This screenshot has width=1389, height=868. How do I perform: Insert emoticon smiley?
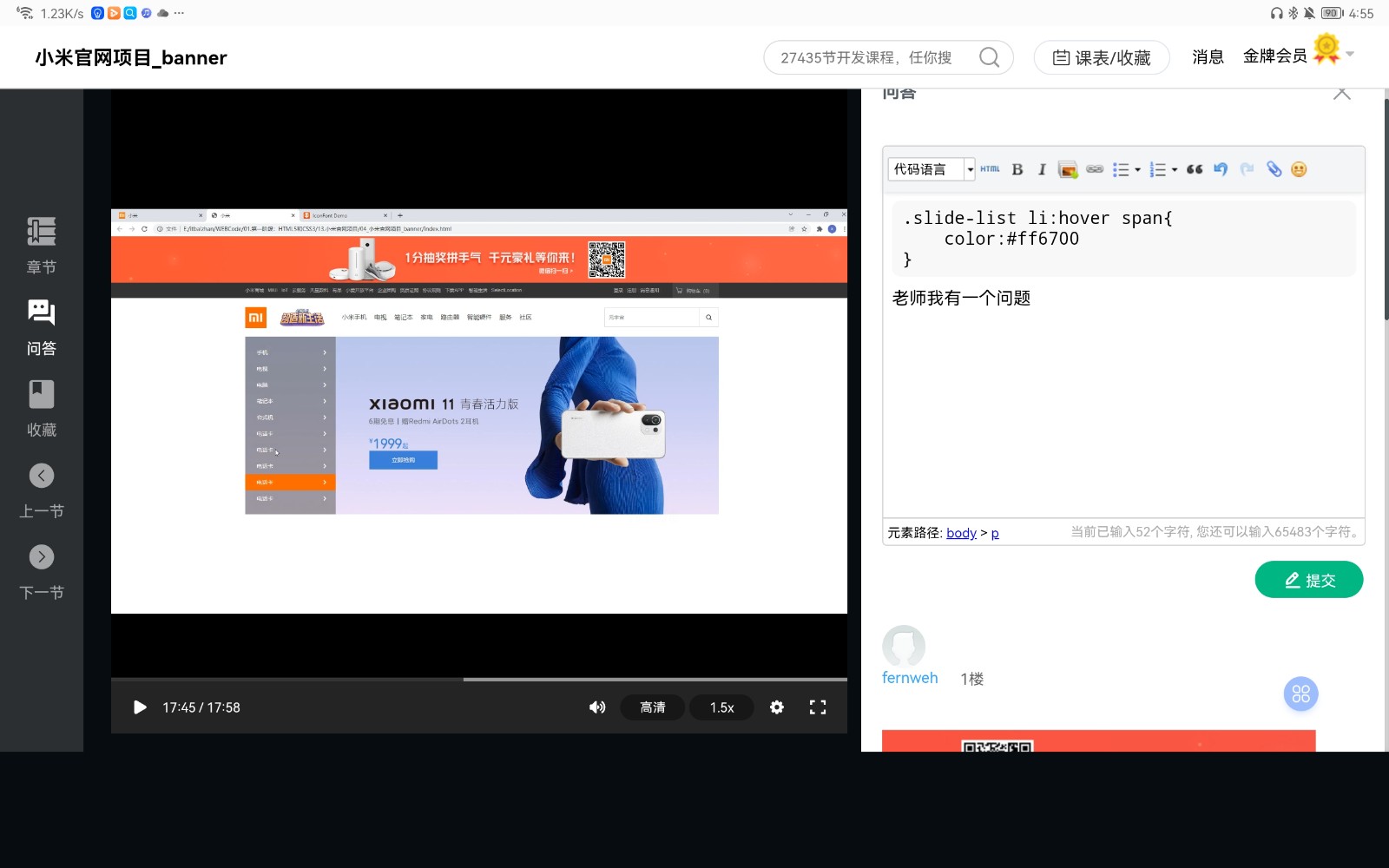(x=1299, y=169)
